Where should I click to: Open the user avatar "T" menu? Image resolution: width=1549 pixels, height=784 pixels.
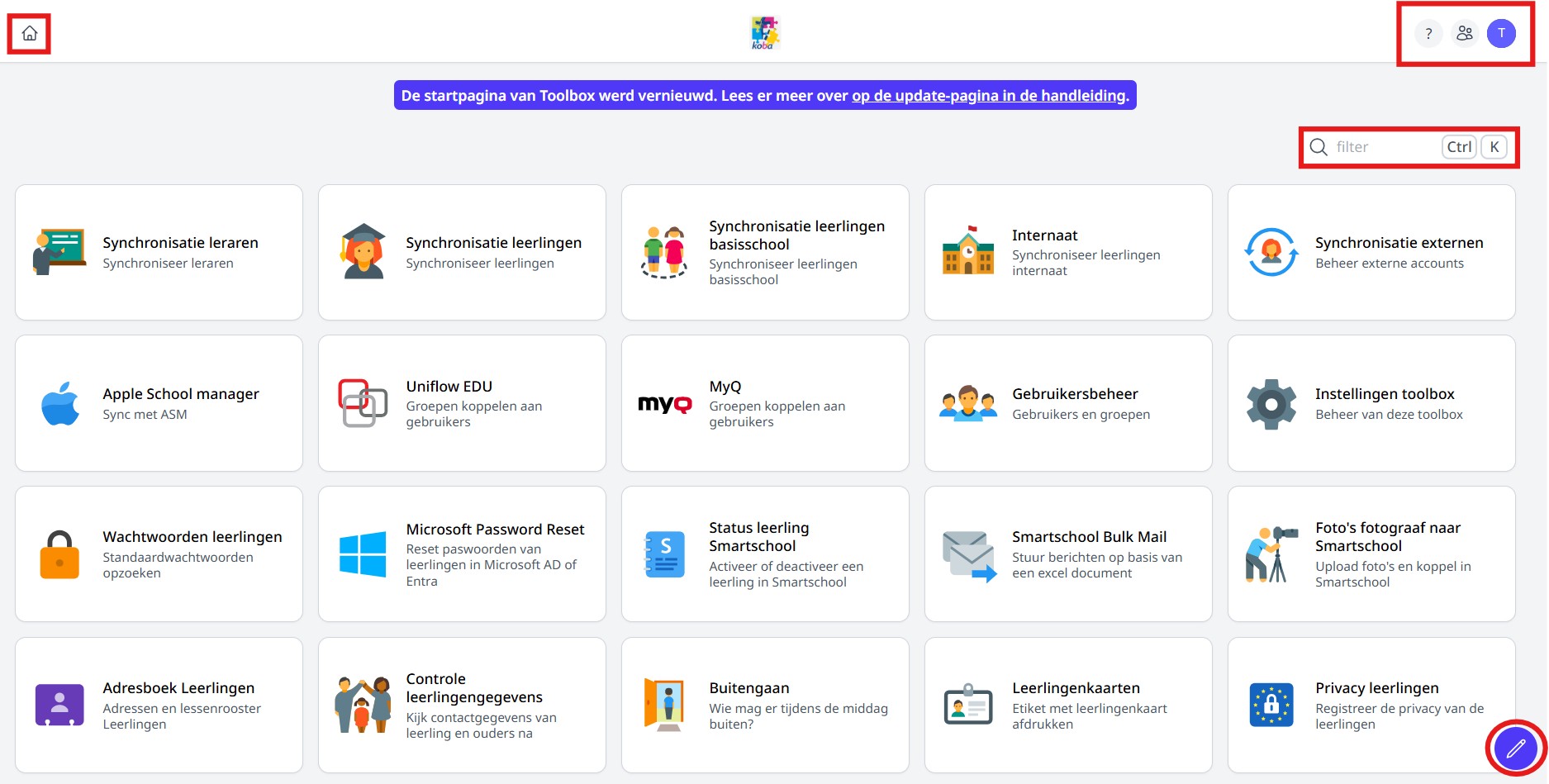(1501, 34)
